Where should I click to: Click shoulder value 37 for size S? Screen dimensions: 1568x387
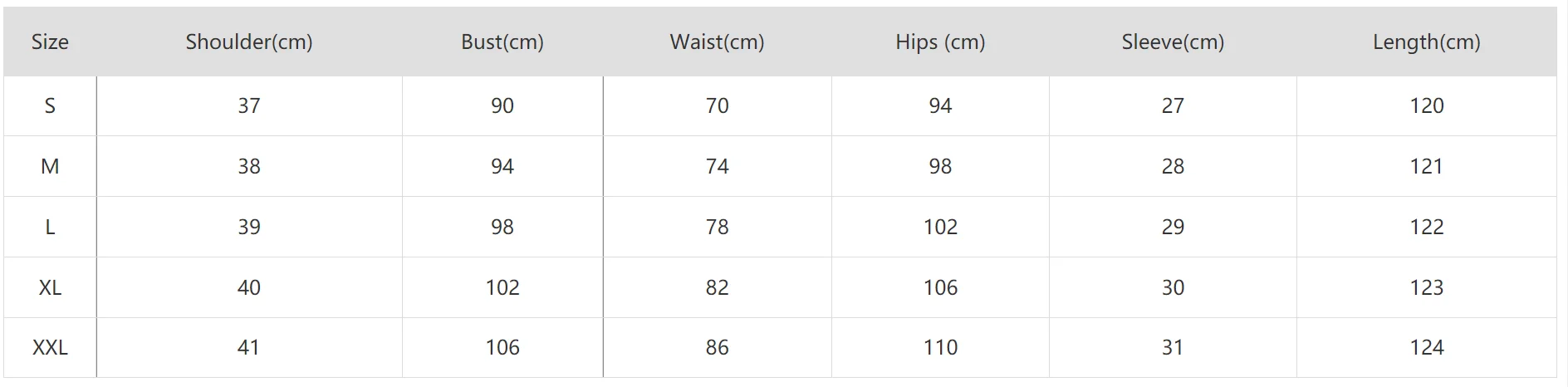click(249, 105)
